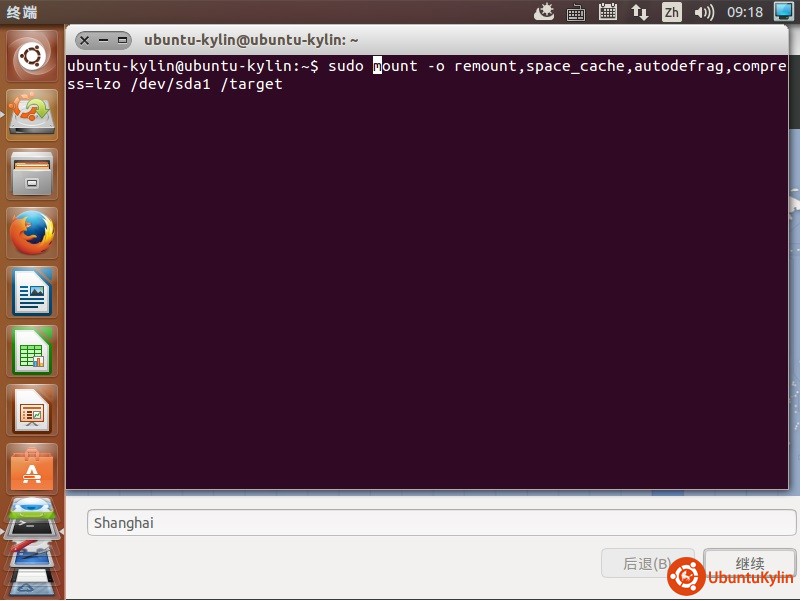Toggle the Zh input method indicator

click(x=672, y=13)
